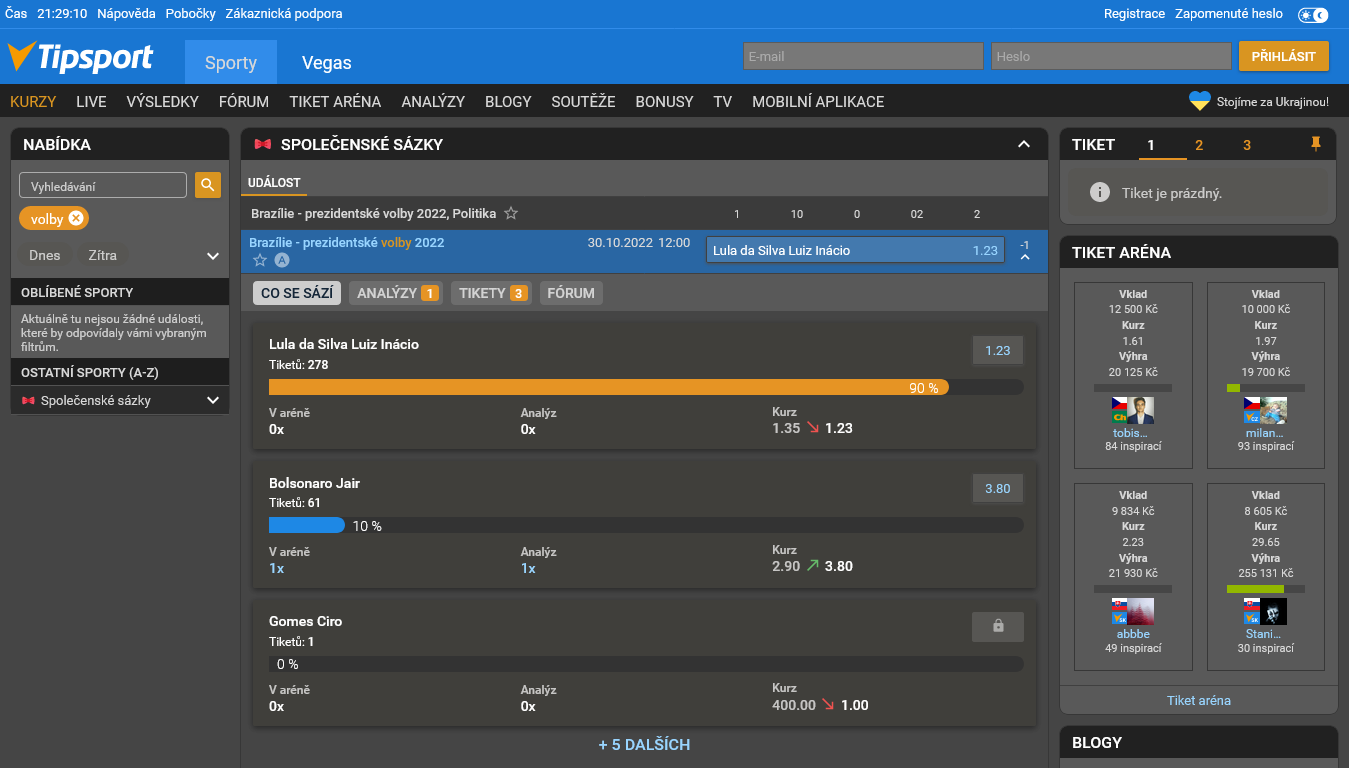Click the Tiket aréna footer link
Image resolution: width=1349 pixels, height=768 pixels.
[x=1199, y=700]
